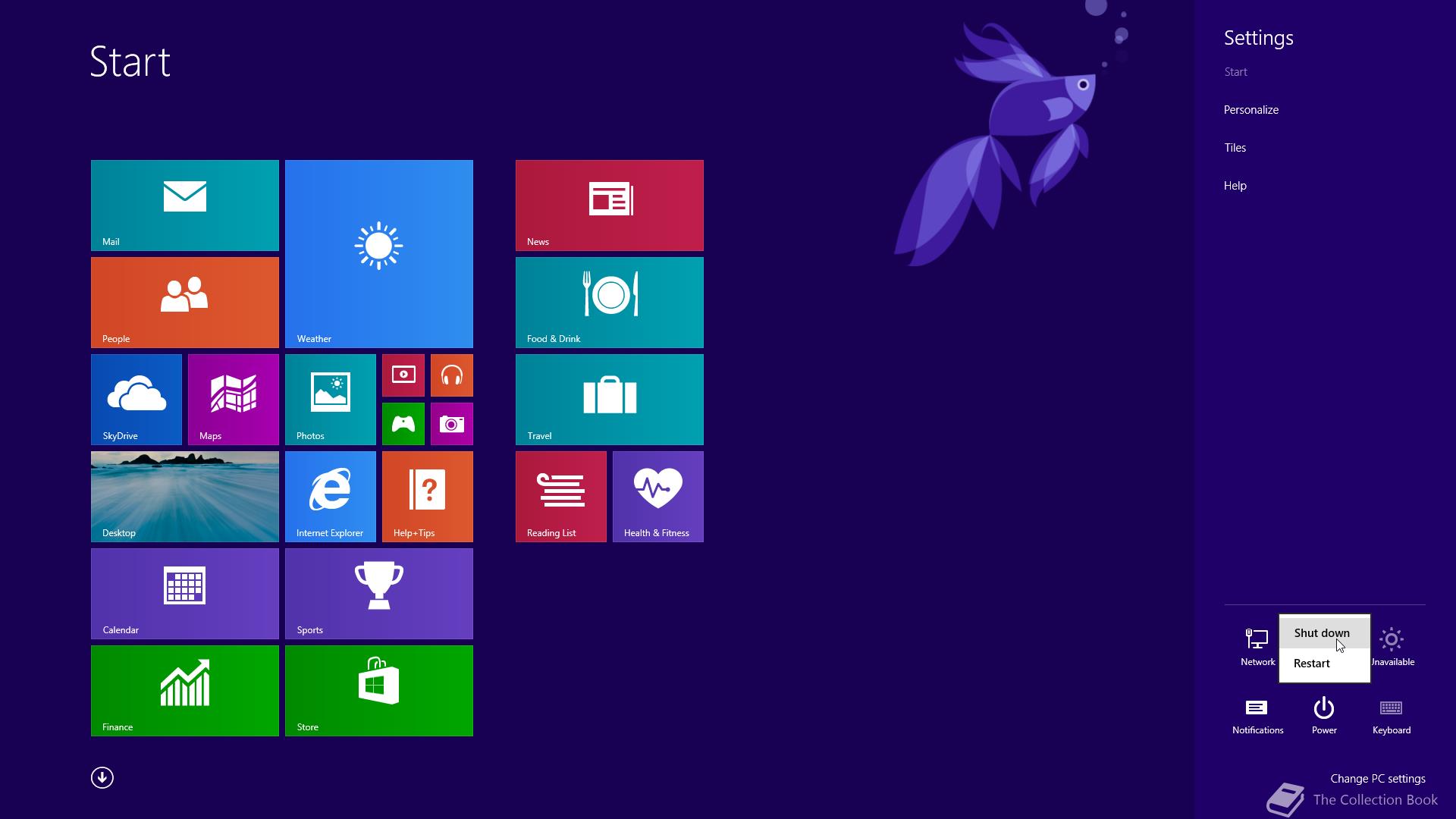Open the small Camera tile

click(452, 424)
